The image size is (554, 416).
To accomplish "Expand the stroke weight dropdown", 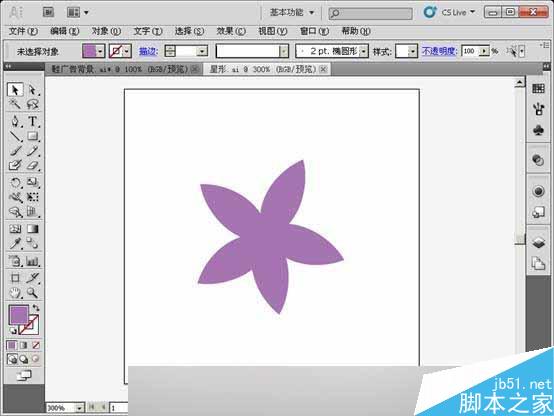I will 202,52.
